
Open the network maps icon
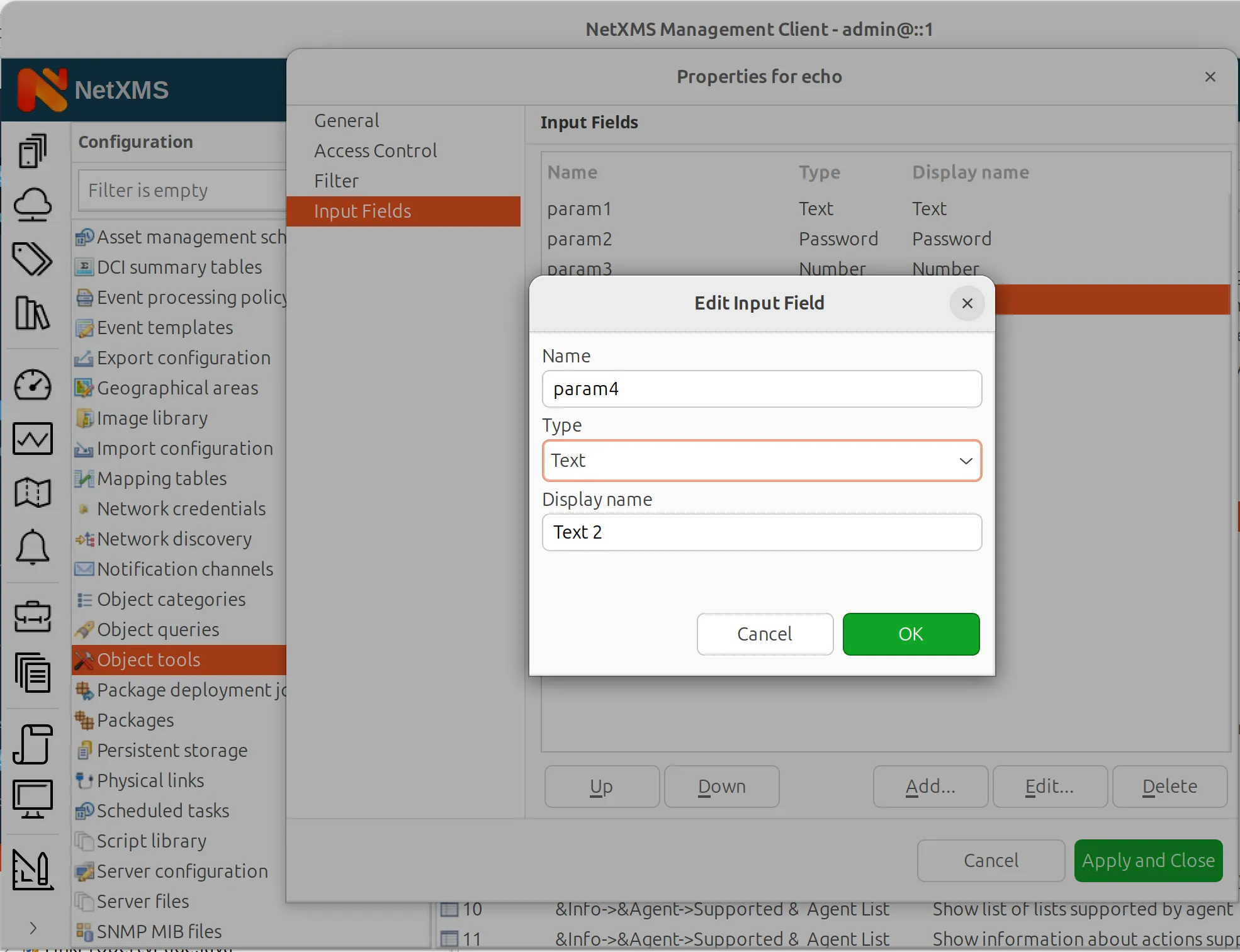point(33,492)
